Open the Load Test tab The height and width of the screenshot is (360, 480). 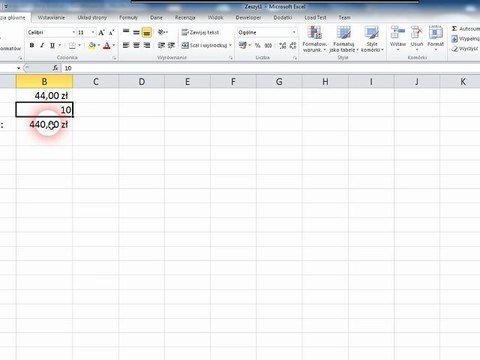click(315, 18)
